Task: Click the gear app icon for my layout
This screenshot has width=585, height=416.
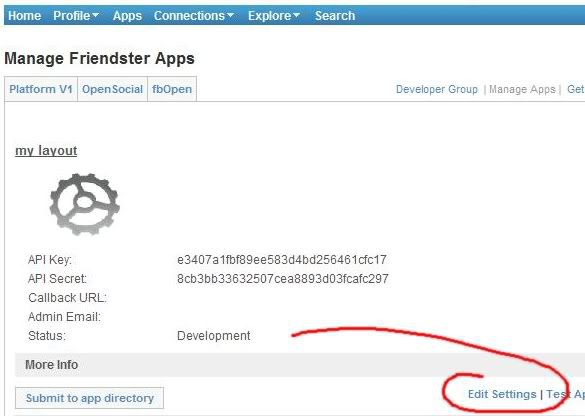Action: pyautogui.click(x=85, y=204)
